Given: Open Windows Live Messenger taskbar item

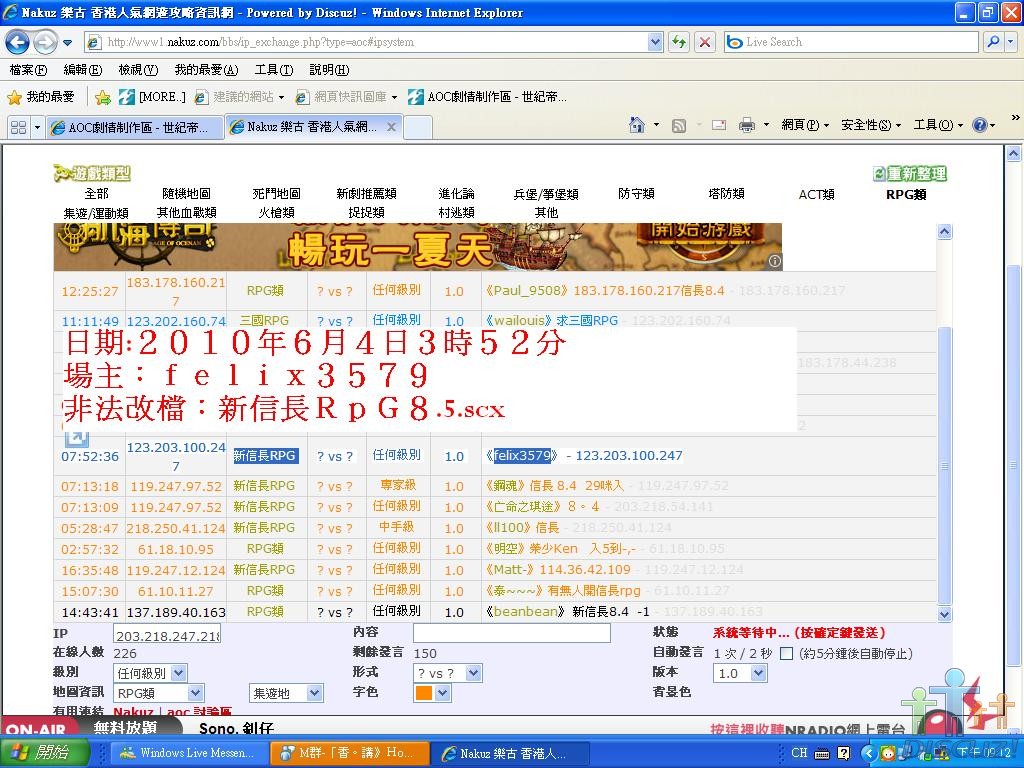Looking at the screenshot, I should 188,753.
